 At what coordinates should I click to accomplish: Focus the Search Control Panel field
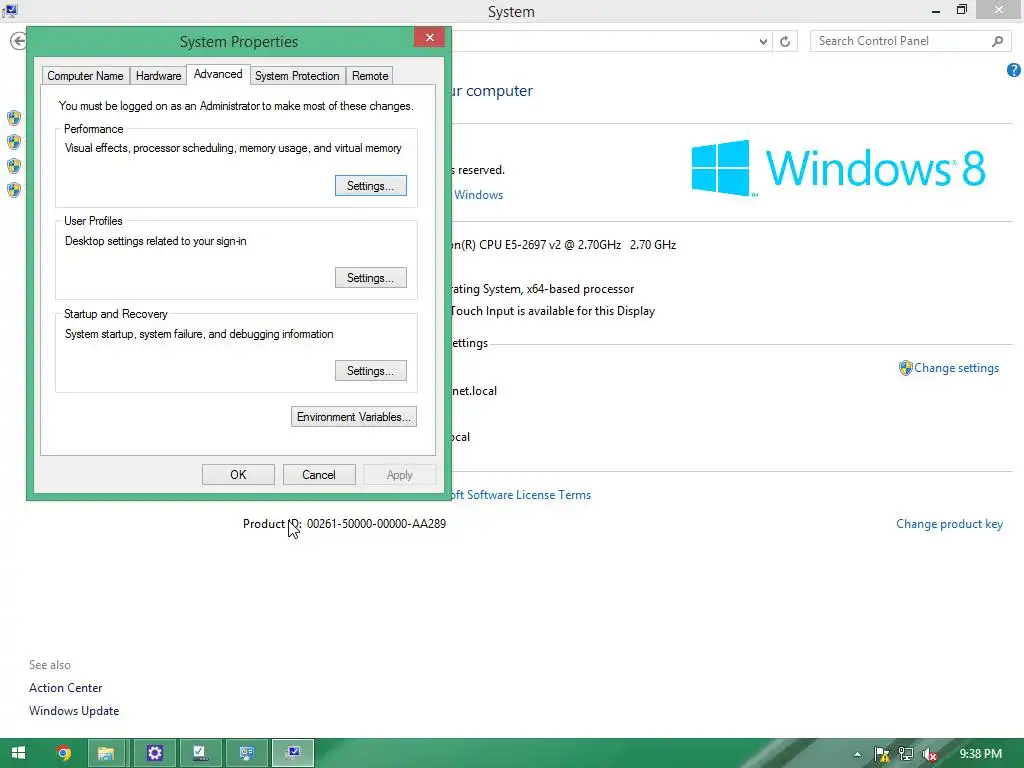(x=910, y=40)
